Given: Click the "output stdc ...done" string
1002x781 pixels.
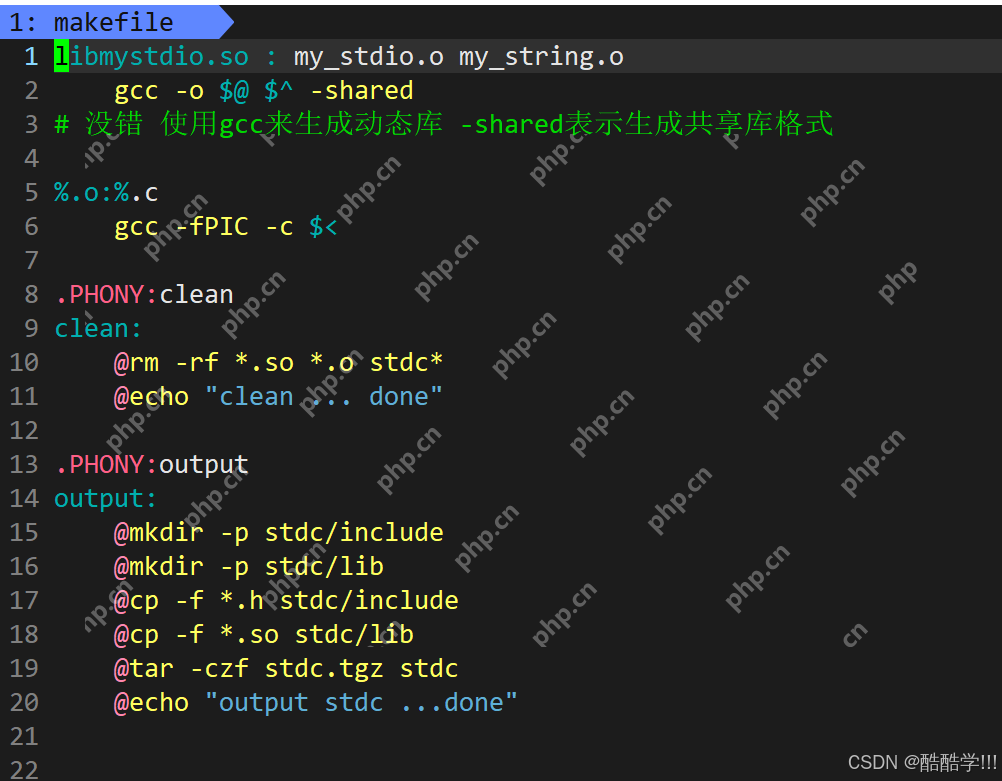Looking at the screenshot, I should tap(362, 702).
